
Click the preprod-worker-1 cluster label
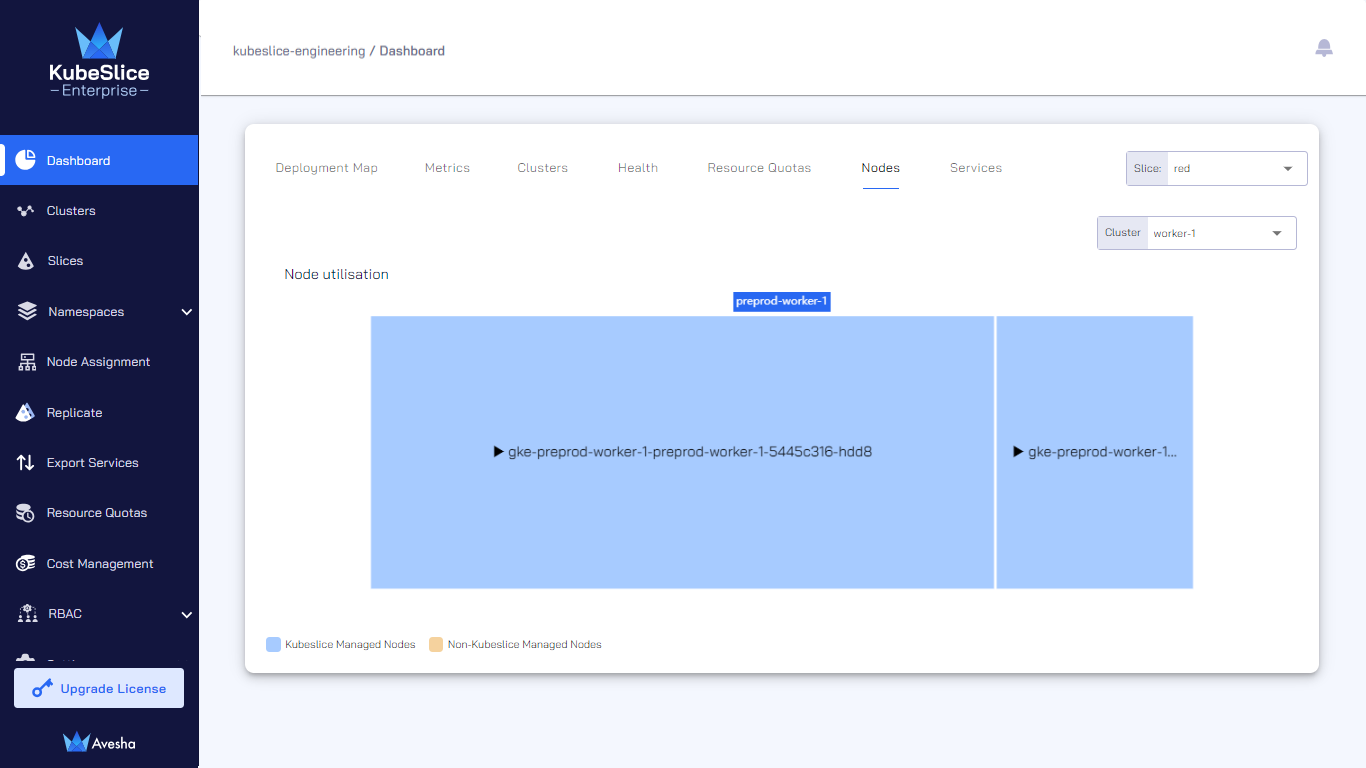point(782,301)
